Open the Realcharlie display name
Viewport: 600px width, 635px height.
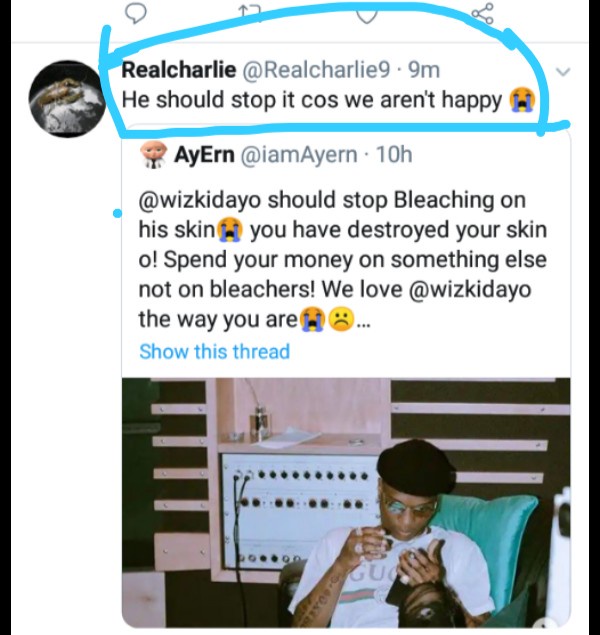click(x=179, y=69)
